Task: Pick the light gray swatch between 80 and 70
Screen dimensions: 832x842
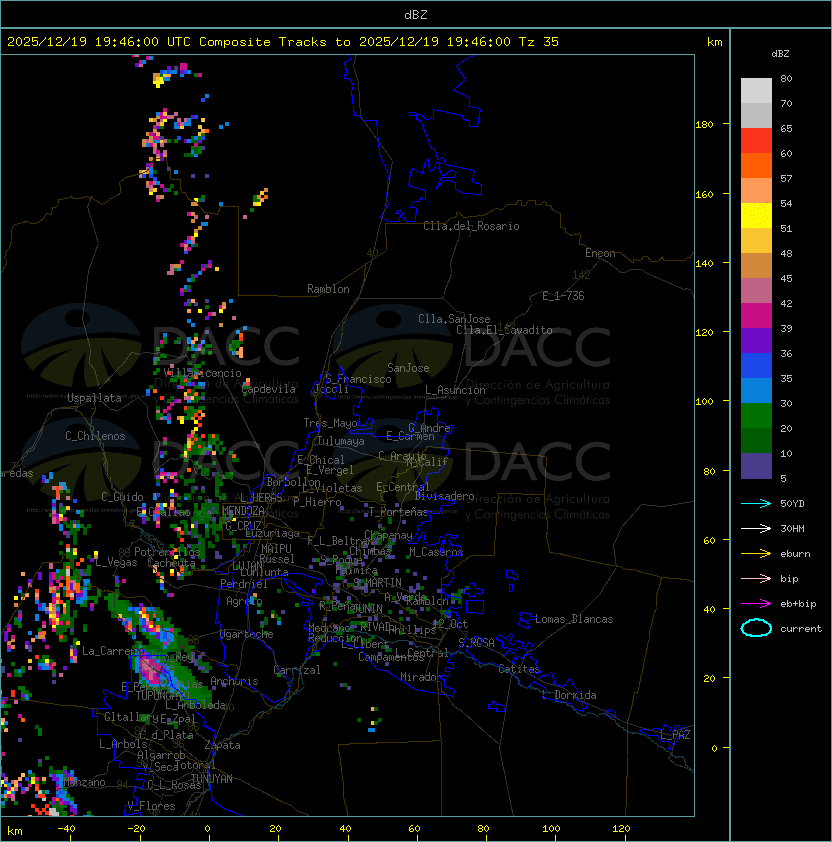Action: (x=756, y=91)
